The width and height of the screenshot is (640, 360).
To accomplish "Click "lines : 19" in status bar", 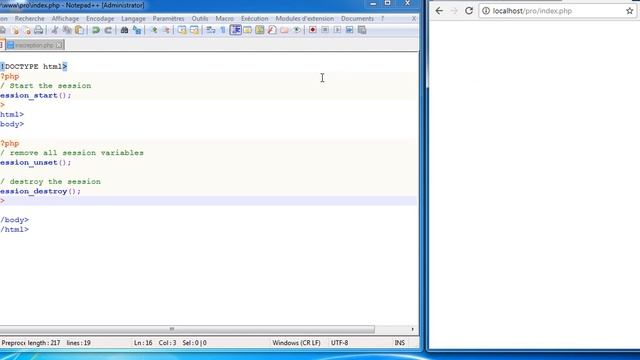I will point(78,343).
